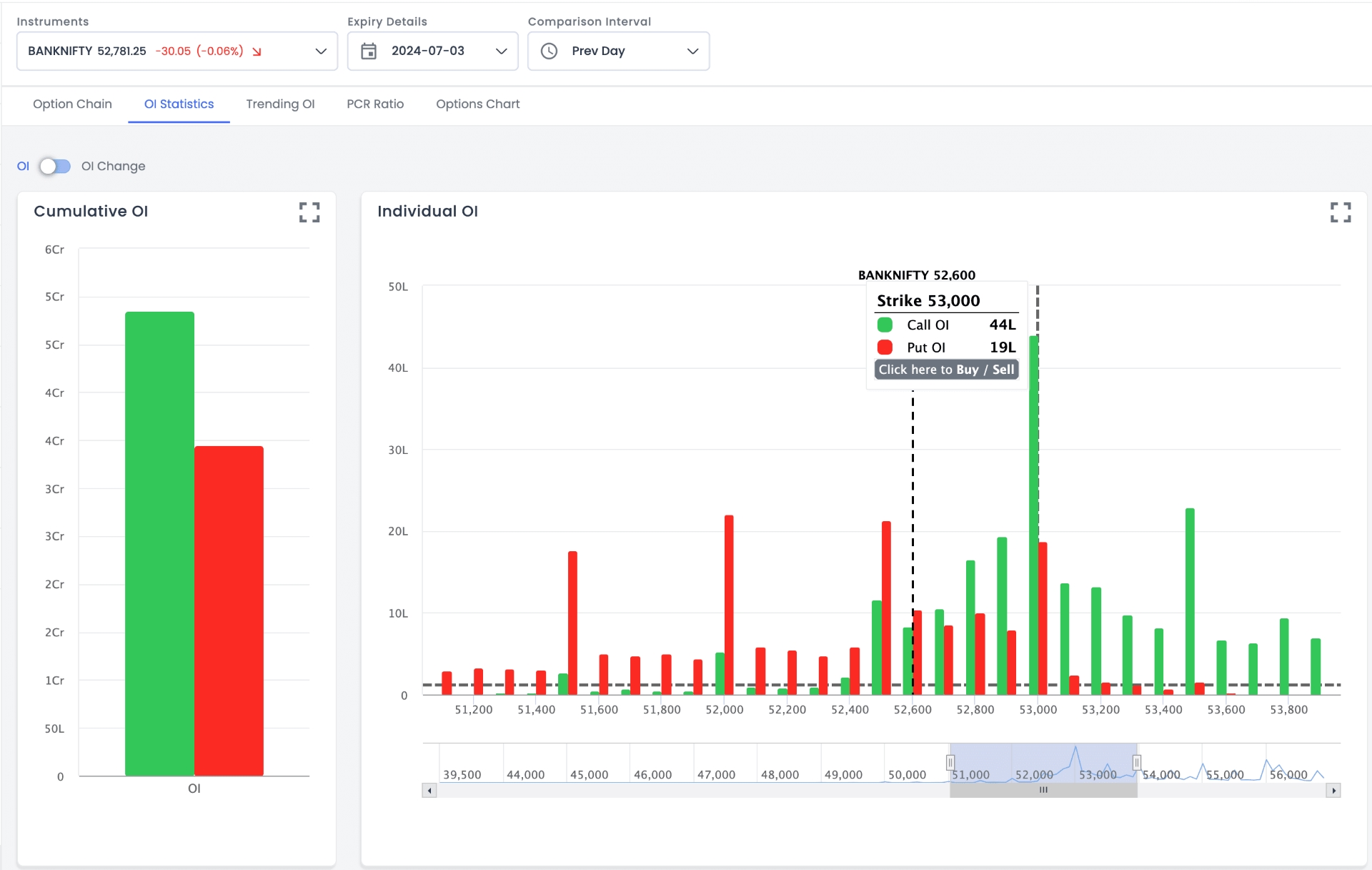This screenshot has height=870, width=1372.
Task: Click the 'Click here to Buy / Sell' button
Action: coord(946,369)
